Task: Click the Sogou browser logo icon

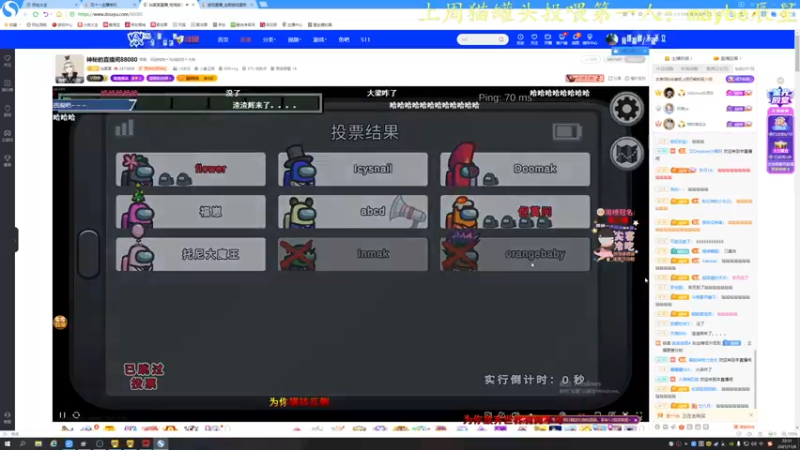Action: tap(10, 9)
